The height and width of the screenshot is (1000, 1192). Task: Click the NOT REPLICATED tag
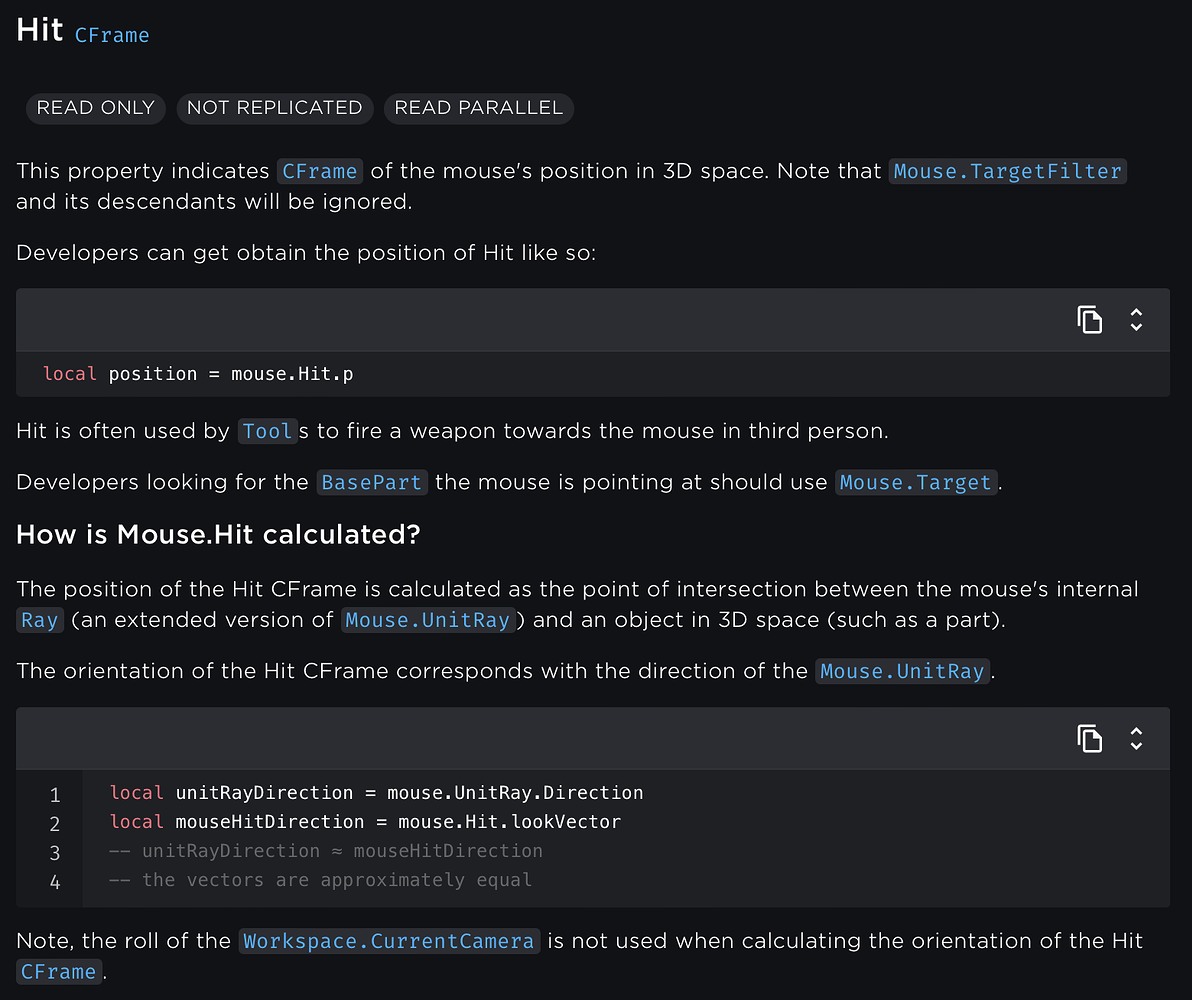click(275, 108)
